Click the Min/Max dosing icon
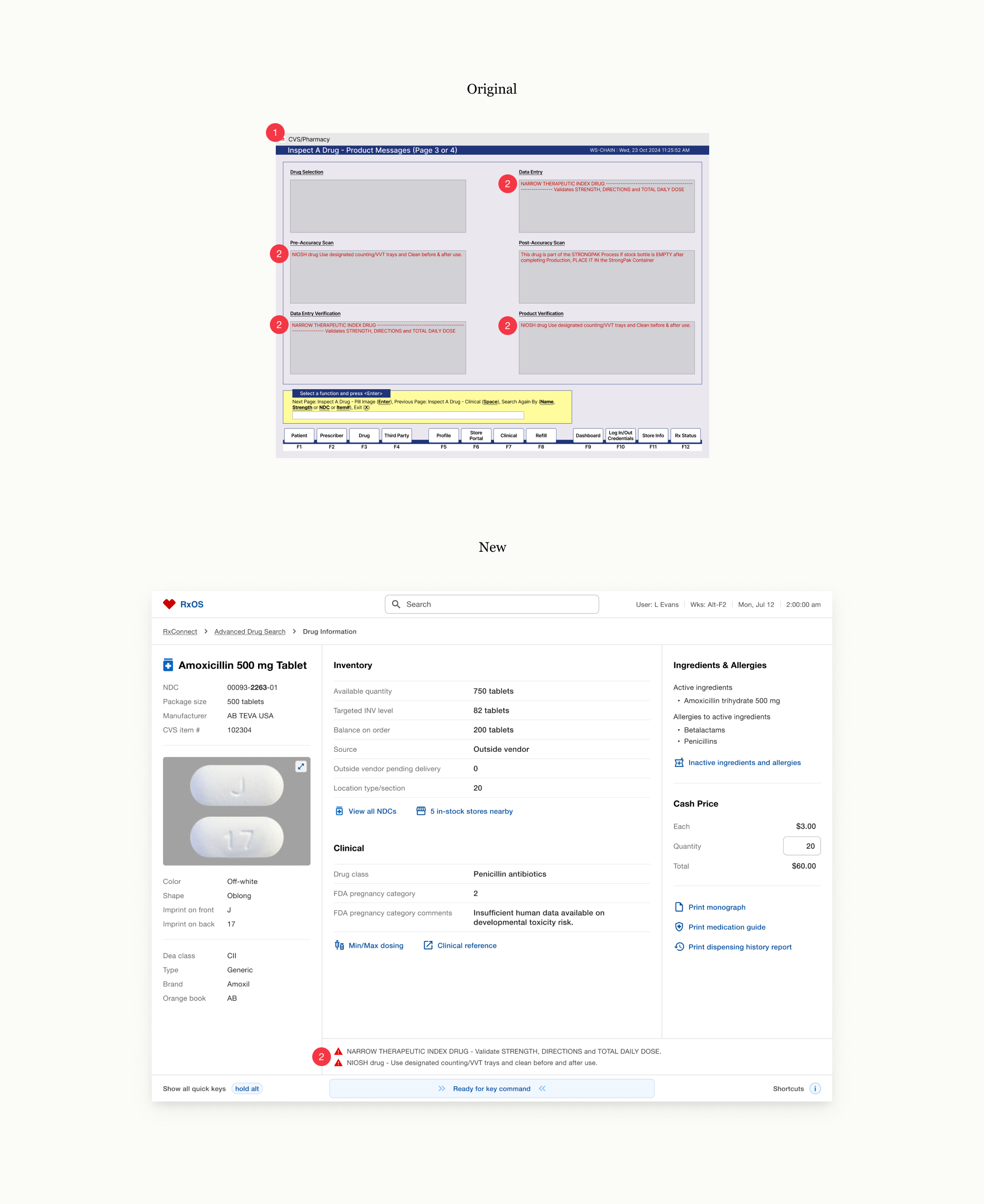This screenshot has height=1204, width=984. (339, 945)
